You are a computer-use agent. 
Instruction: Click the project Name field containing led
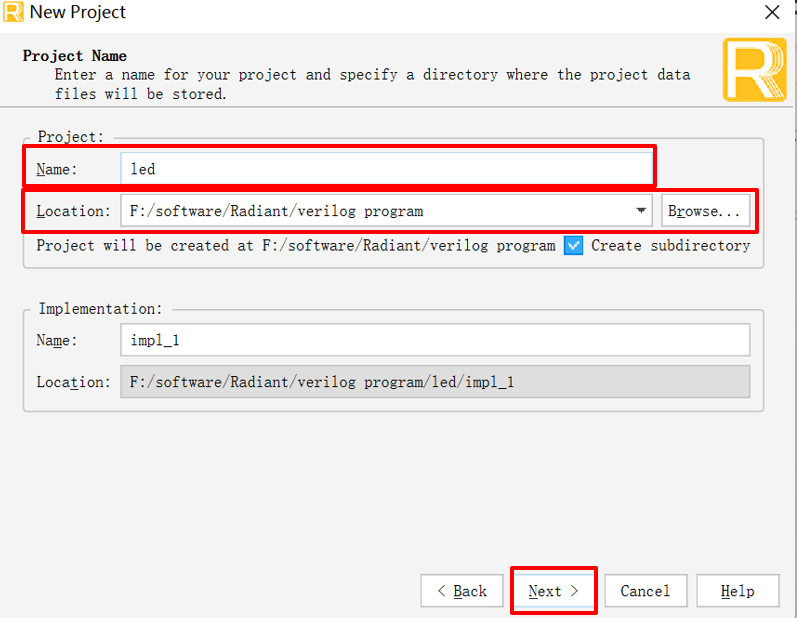(386, 169)
